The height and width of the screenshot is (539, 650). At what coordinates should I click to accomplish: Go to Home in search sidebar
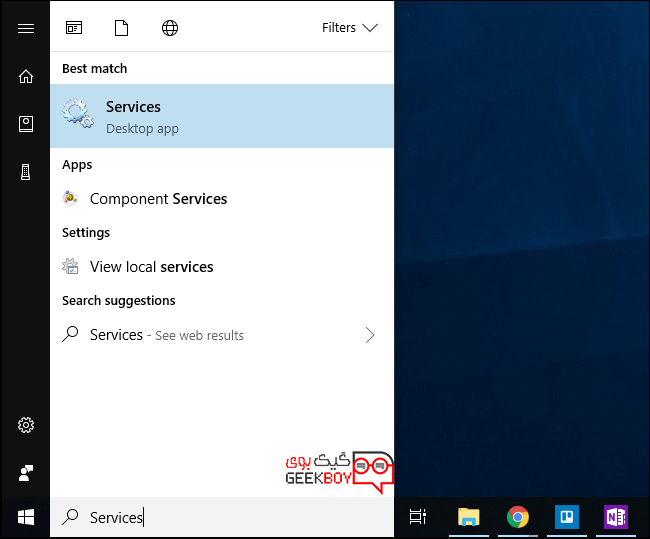(26, 76)
